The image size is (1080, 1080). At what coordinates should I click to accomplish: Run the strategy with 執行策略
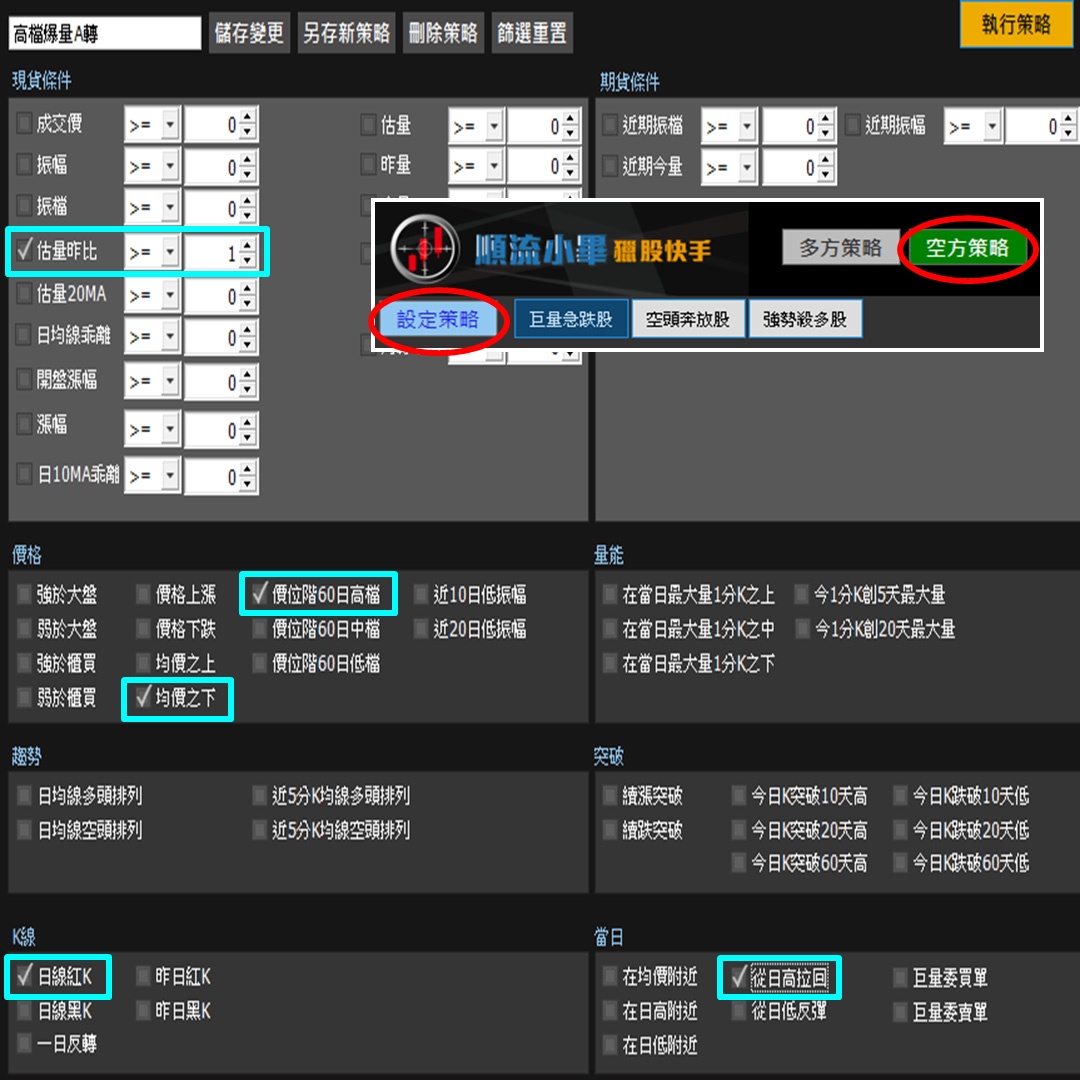click(x=1016, y=24)
